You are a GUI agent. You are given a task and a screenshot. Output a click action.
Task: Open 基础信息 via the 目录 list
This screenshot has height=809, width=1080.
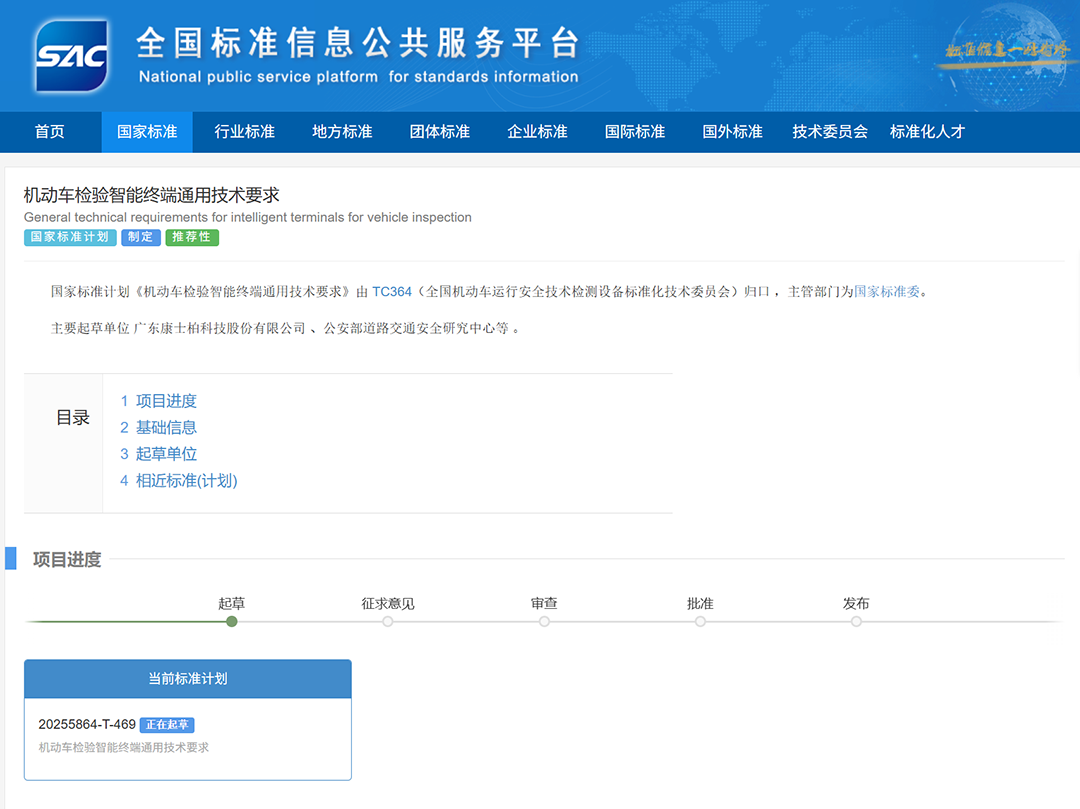coord(166,427)
